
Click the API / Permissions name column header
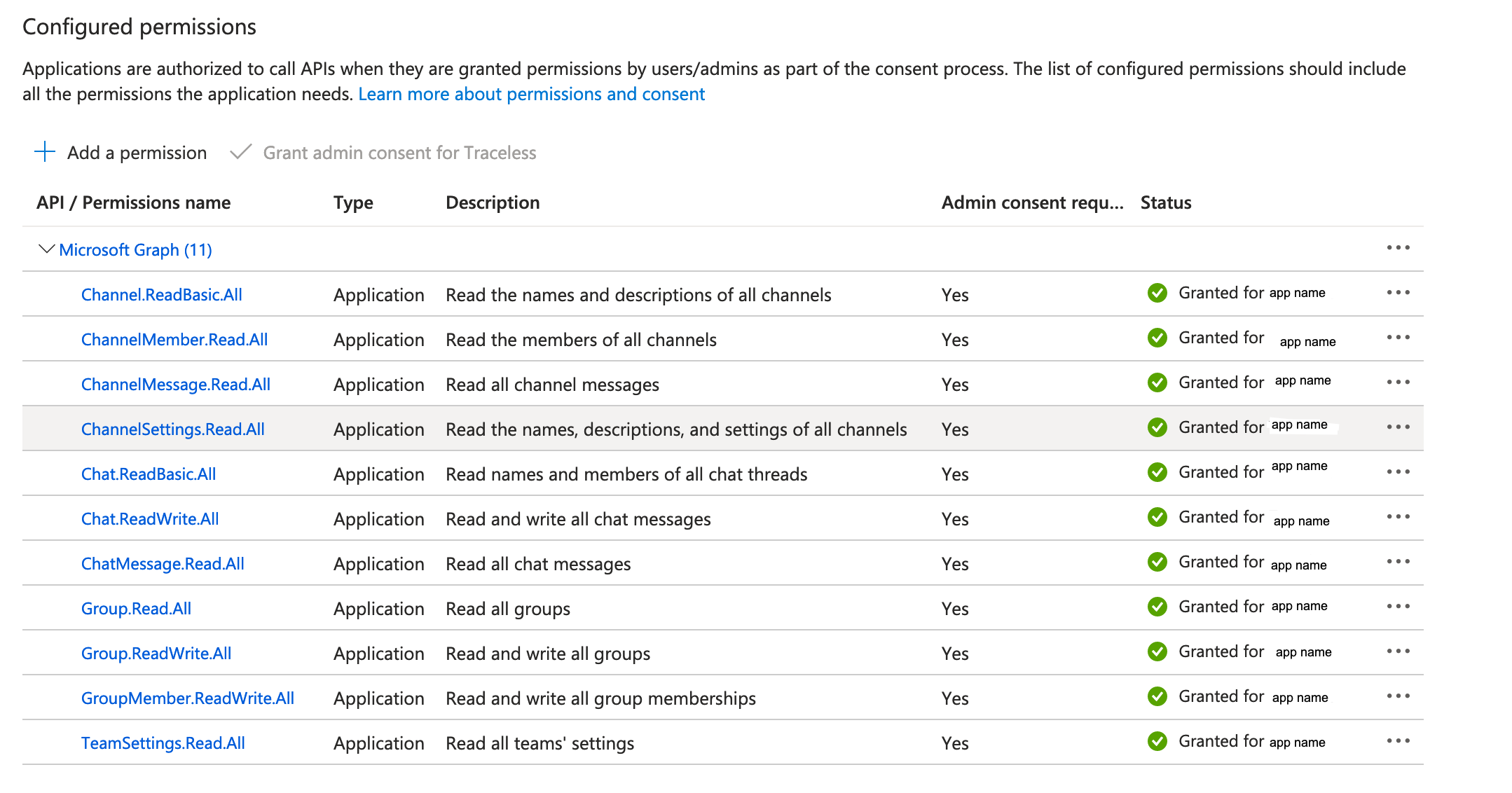[133, 202]
